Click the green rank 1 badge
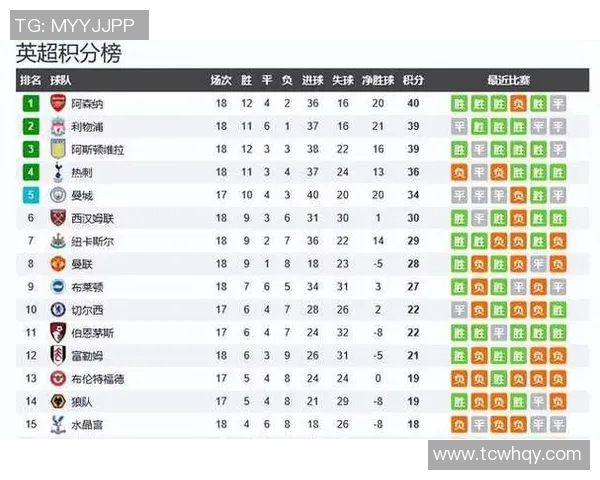 [31, 103]
